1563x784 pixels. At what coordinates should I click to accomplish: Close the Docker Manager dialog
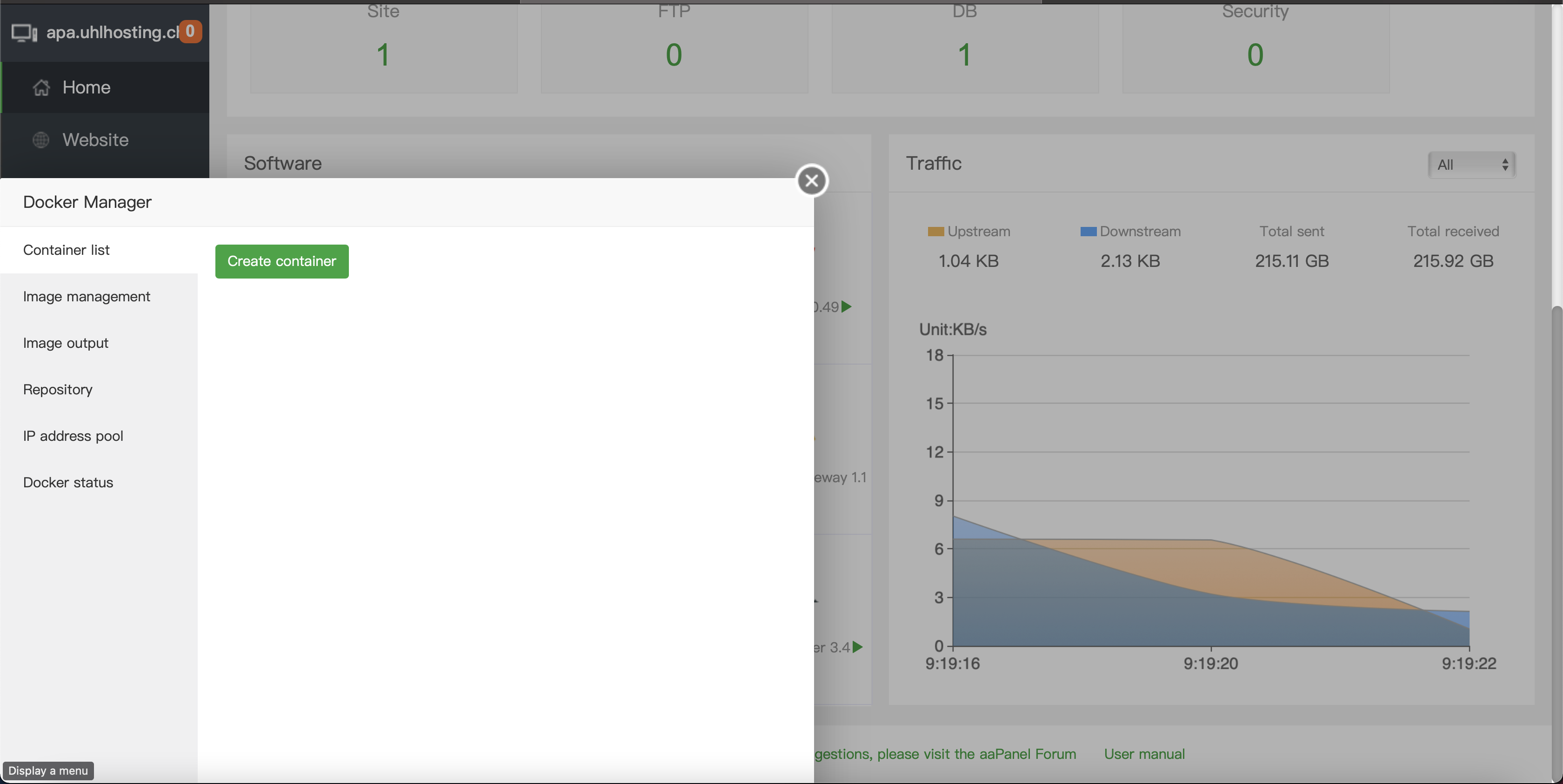click(x=811, y=180)
